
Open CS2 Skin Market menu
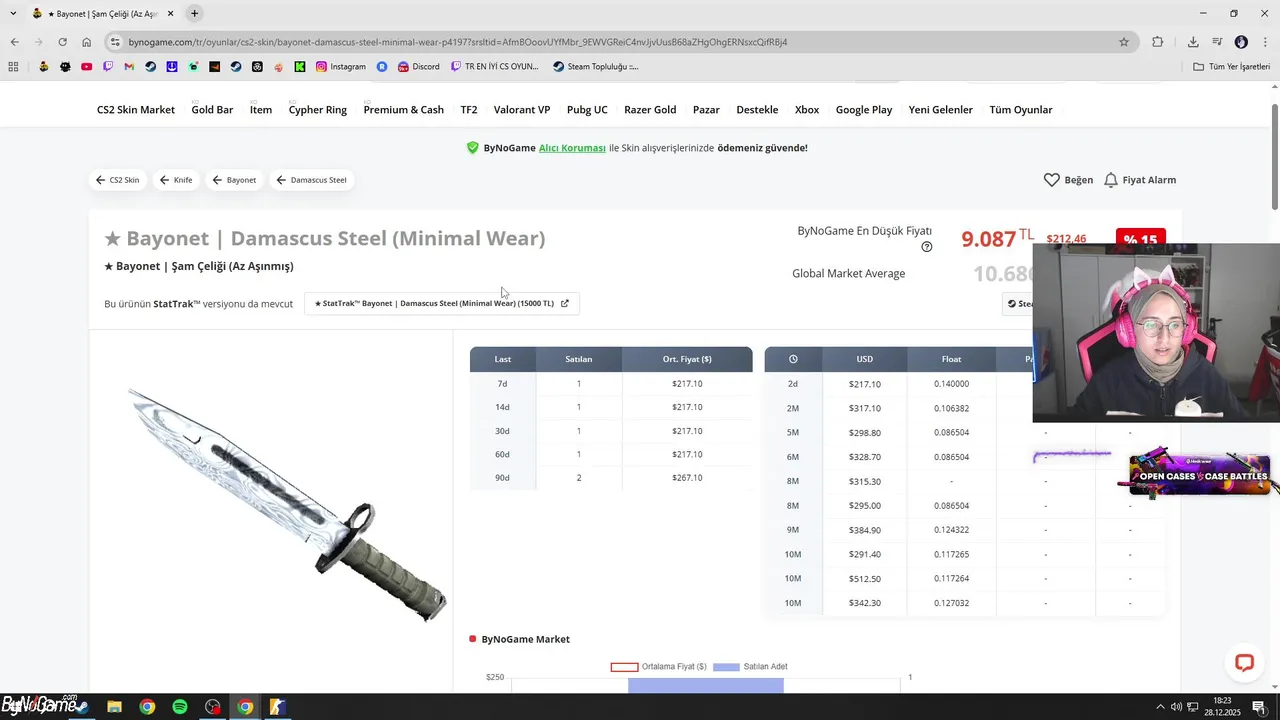[x=136, y=110]
